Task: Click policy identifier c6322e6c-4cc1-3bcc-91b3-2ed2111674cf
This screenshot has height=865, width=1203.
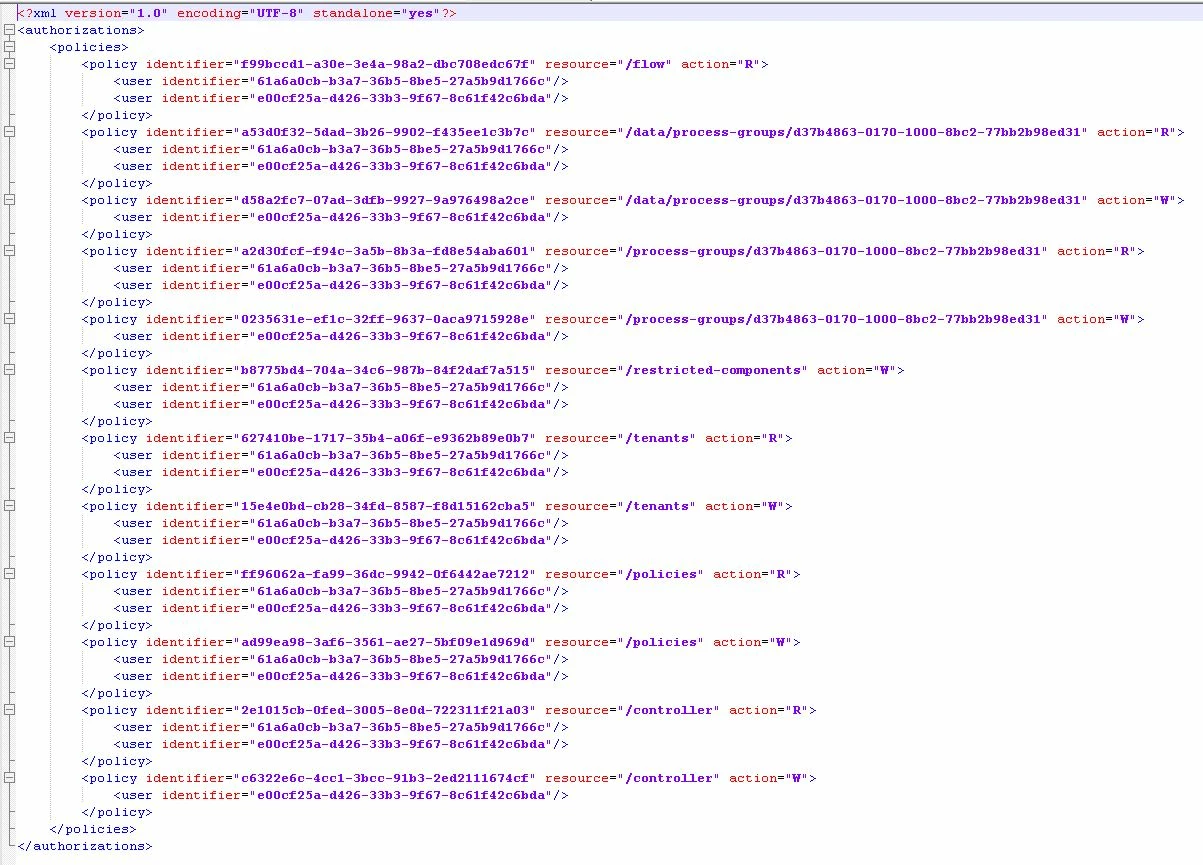Action: tap(385, 778)
